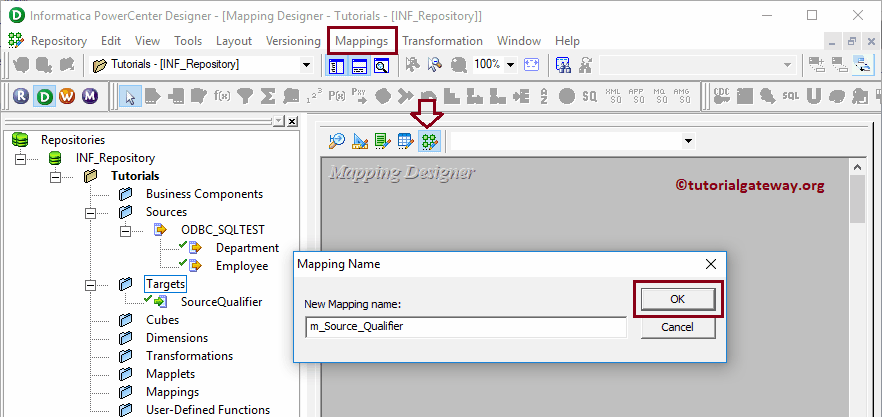Select the Designer D tool icon
882x417 pixels.
(44, 96)
